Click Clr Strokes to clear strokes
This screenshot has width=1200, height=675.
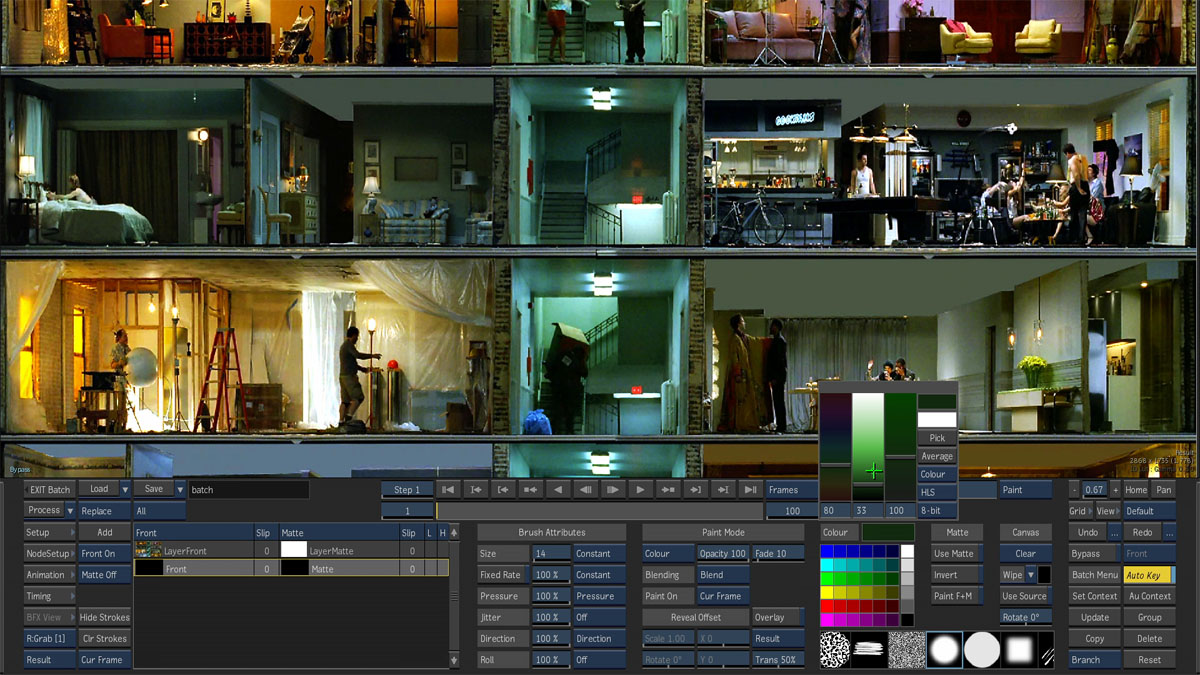coord(104,639)
